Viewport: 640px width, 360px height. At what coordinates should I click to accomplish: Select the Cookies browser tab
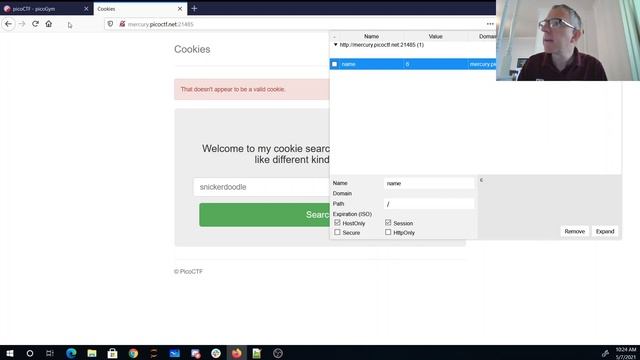[140, 9]
